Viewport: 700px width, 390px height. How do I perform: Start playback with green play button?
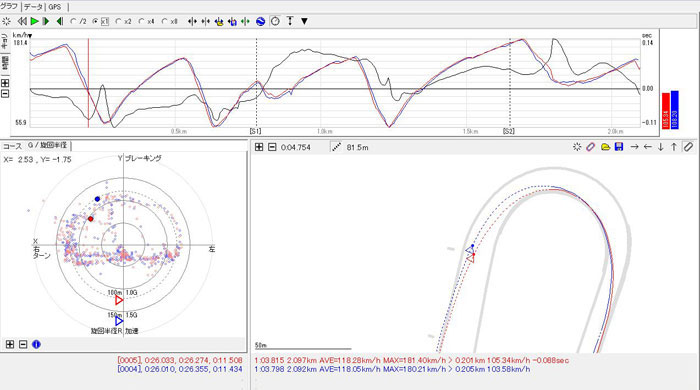[x=34, y=21]
